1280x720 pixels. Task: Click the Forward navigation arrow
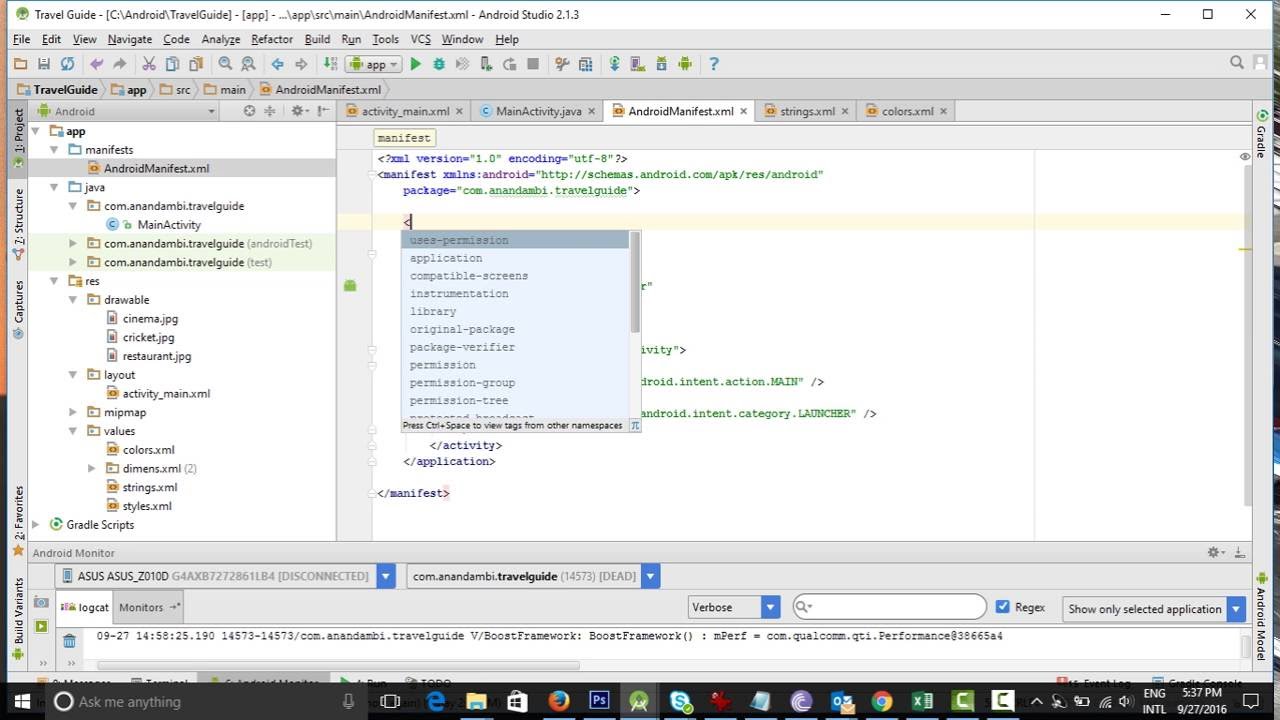301,64
